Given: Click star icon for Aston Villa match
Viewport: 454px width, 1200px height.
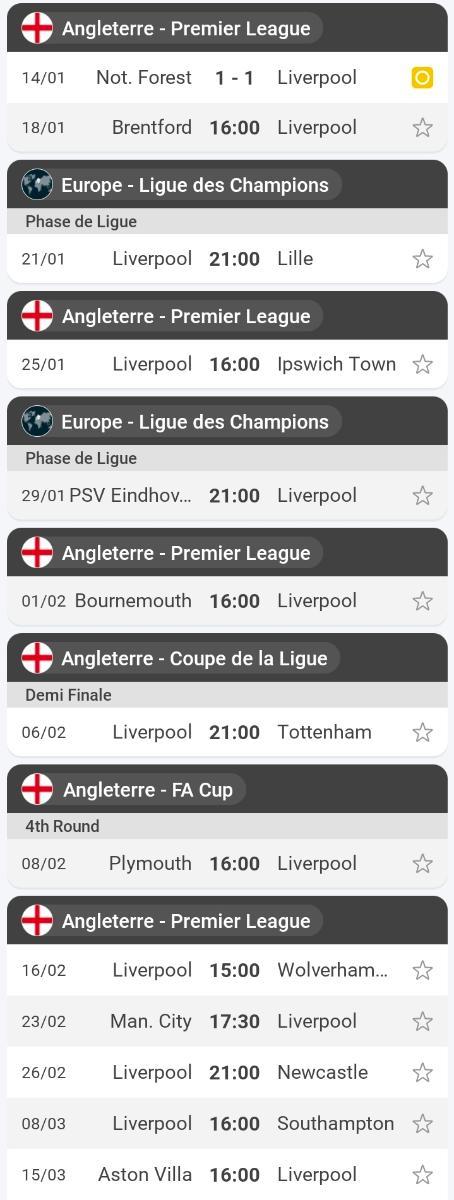Looking at the screenshot, I should (423, 1174).
